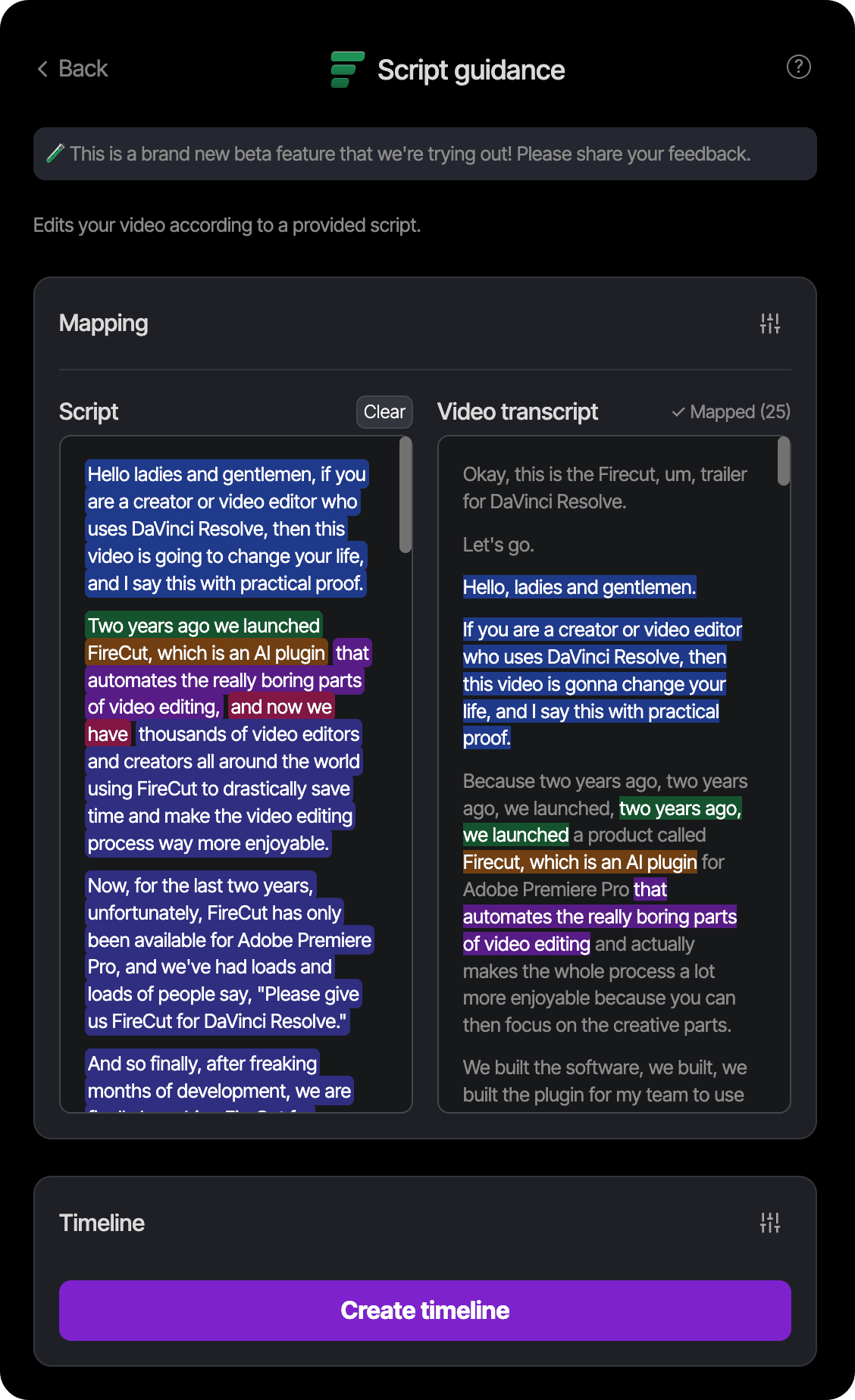Click the Timeline section heading

[102, 1223]
